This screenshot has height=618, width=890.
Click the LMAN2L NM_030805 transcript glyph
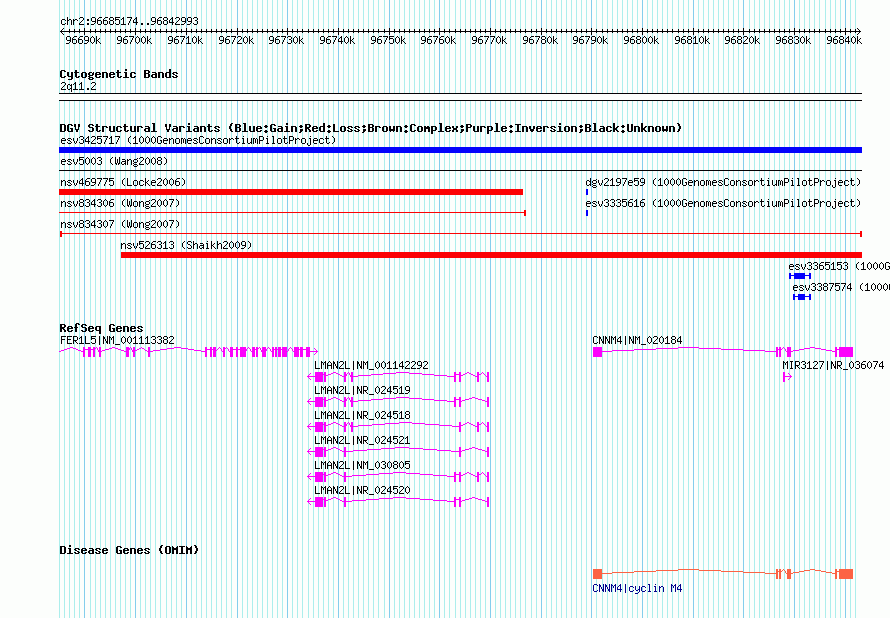[x=398, y=477]
